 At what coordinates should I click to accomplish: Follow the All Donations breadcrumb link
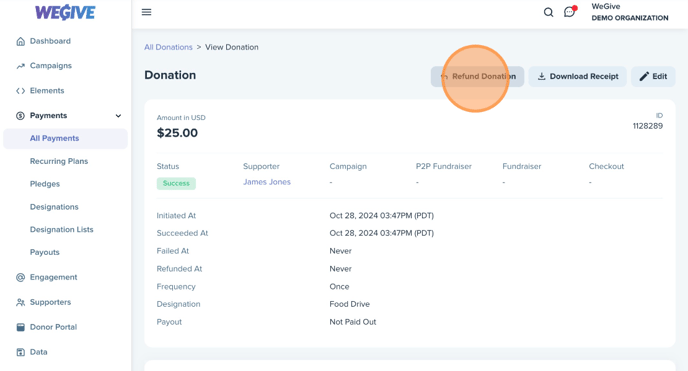tap(168, 47)
